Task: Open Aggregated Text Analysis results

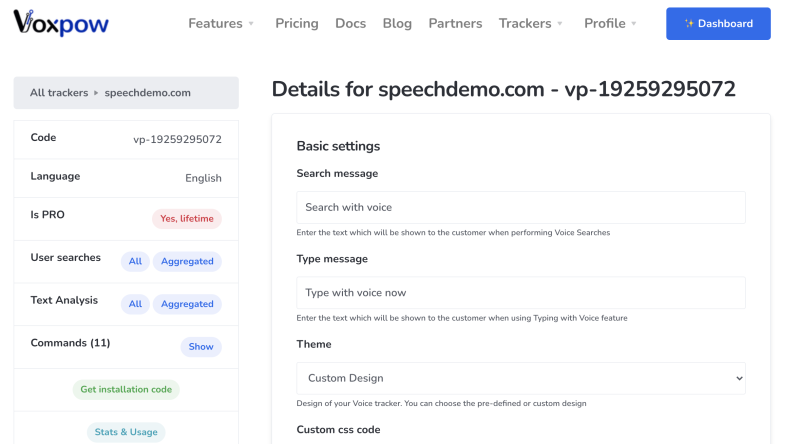Action: coord(187,304)
